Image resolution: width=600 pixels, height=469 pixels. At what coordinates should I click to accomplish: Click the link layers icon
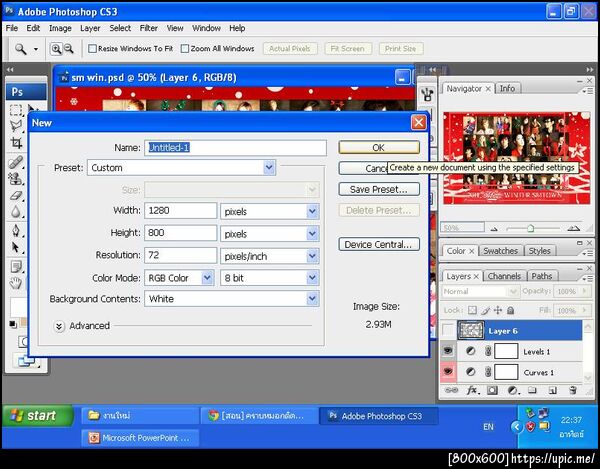point(451,390)
